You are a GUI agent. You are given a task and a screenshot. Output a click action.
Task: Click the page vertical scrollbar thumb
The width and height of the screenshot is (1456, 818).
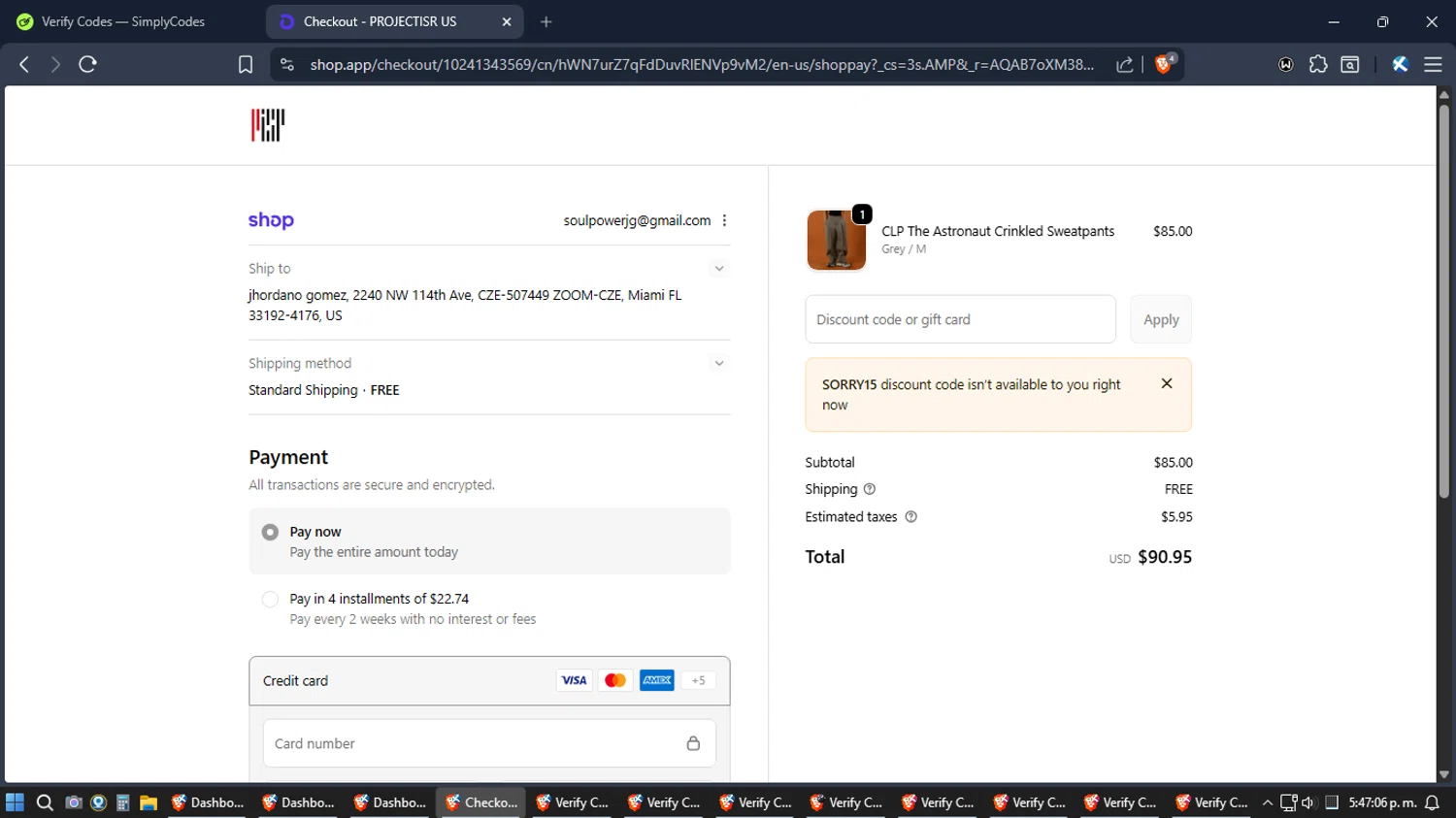tap(1443, 301)
